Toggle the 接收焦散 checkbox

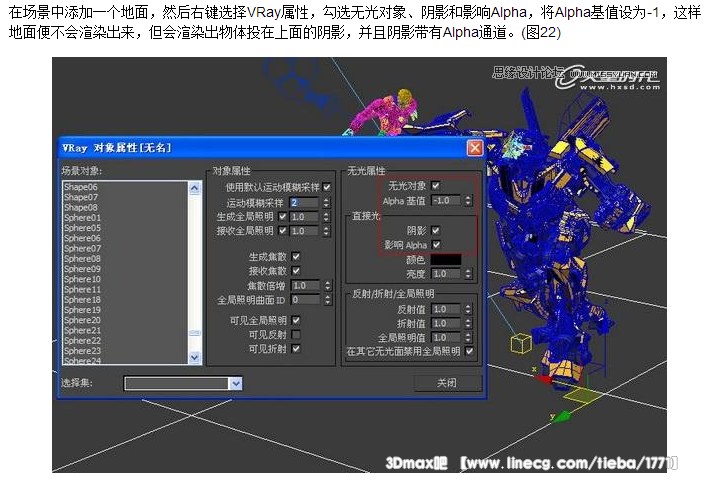296,270
